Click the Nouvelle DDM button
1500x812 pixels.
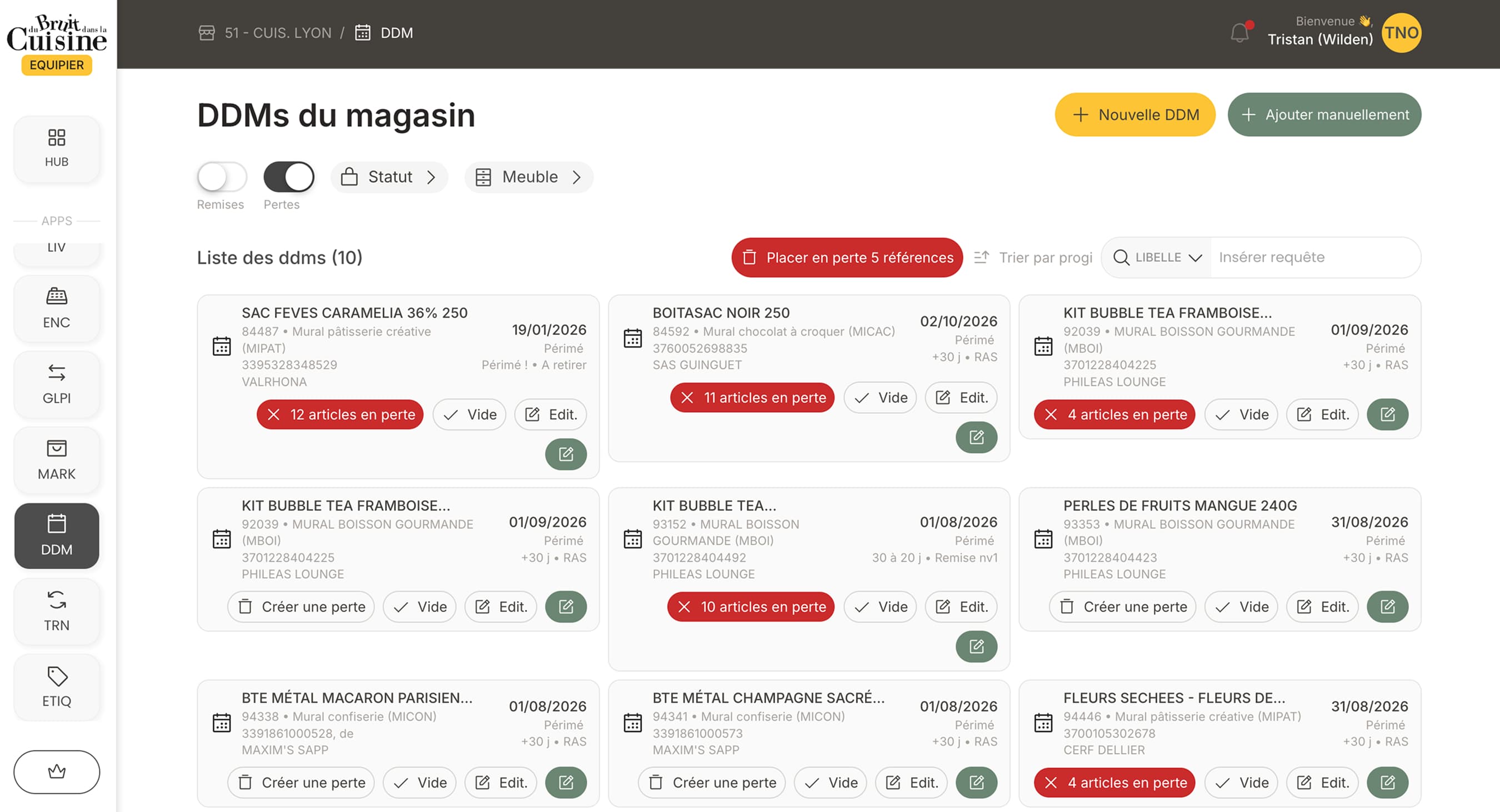pyautogui.click(x=1134, y=114)
